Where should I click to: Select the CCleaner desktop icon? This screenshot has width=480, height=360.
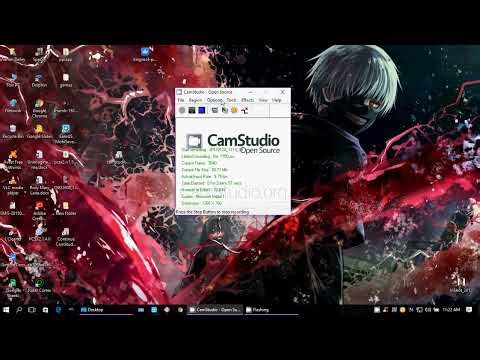(13, 234)
